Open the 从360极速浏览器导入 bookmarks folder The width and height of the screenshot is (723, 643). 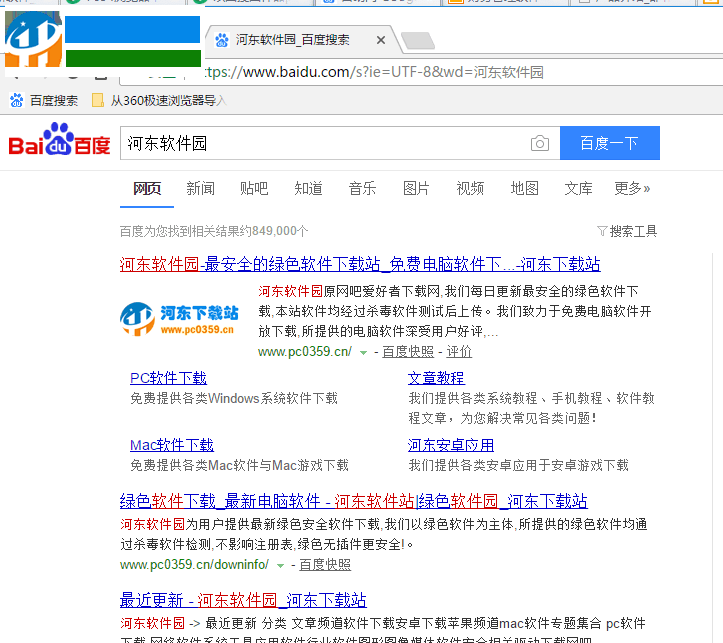coord(159,100)
